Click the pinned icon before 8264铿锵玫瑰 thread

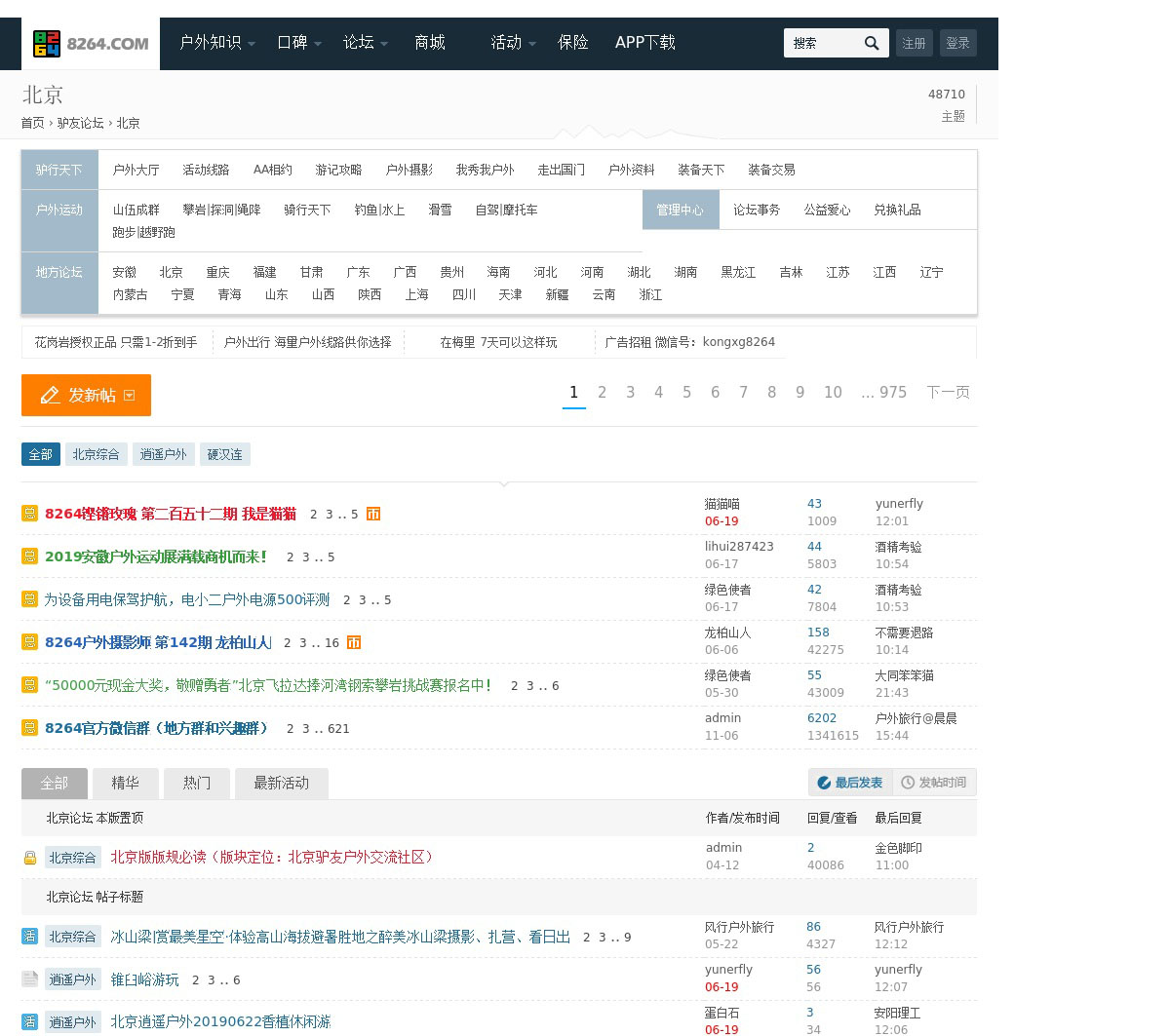pyautogui.click(x=29, y=514)
